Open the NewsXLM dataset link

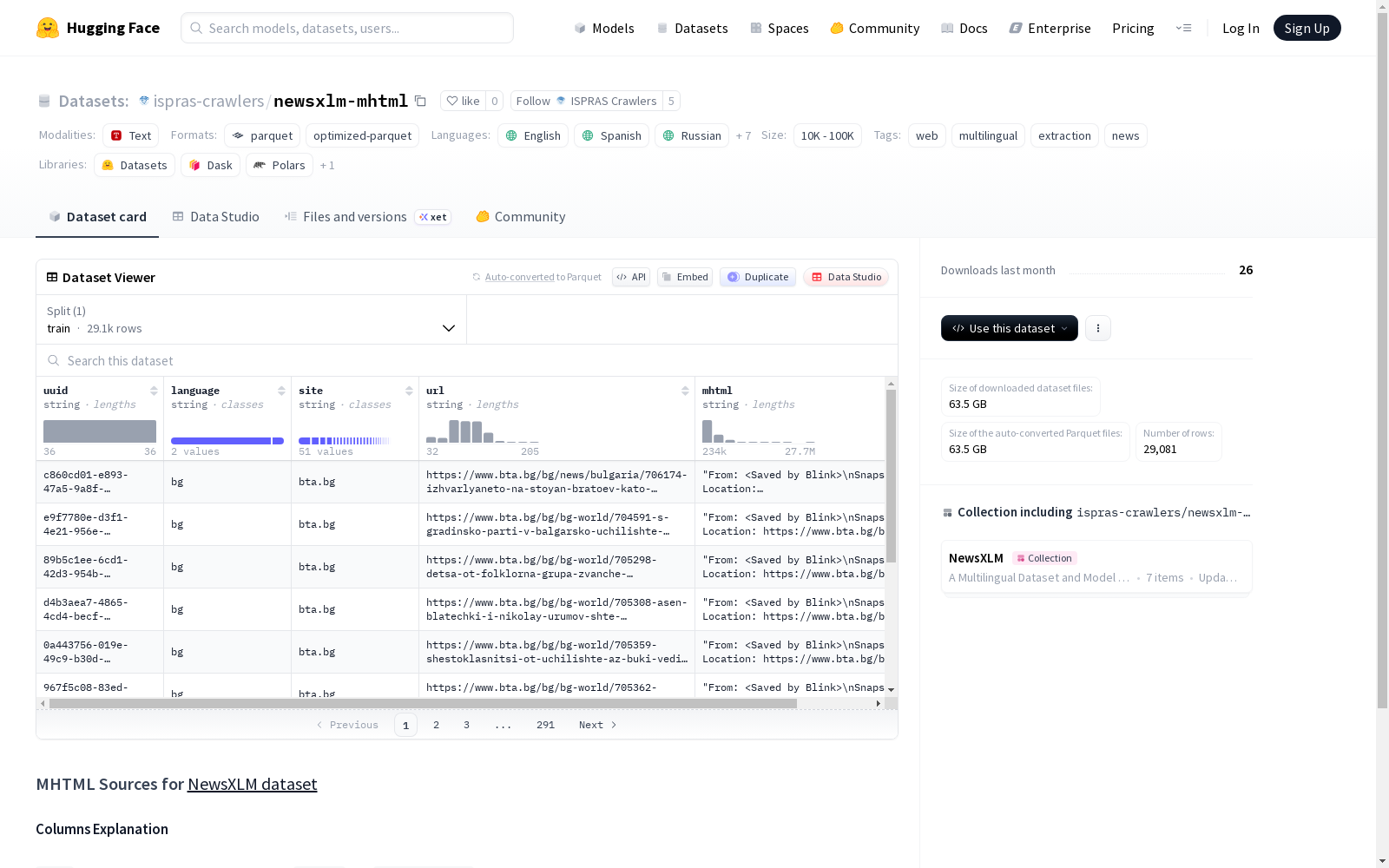[x=253, y=784]
